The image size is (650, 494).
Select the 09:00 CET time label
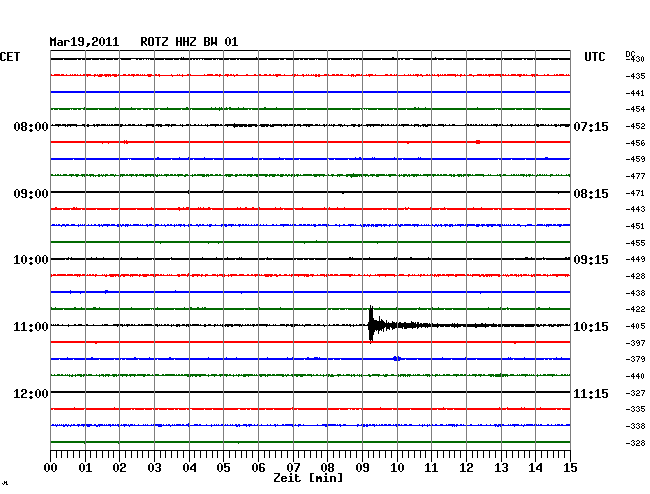click(x=31, y=194)
